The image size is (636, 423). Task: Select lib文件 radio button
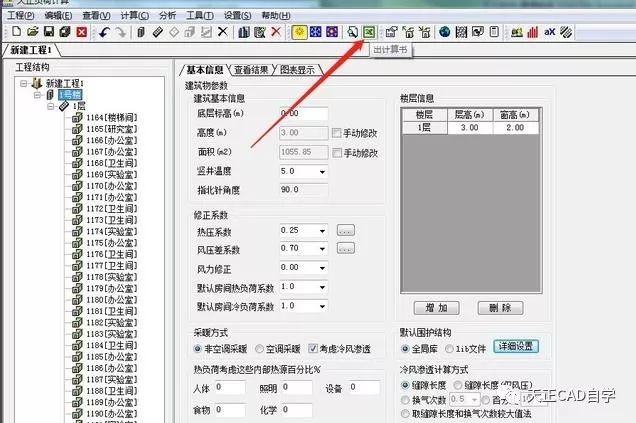click(x=449, y=348)
